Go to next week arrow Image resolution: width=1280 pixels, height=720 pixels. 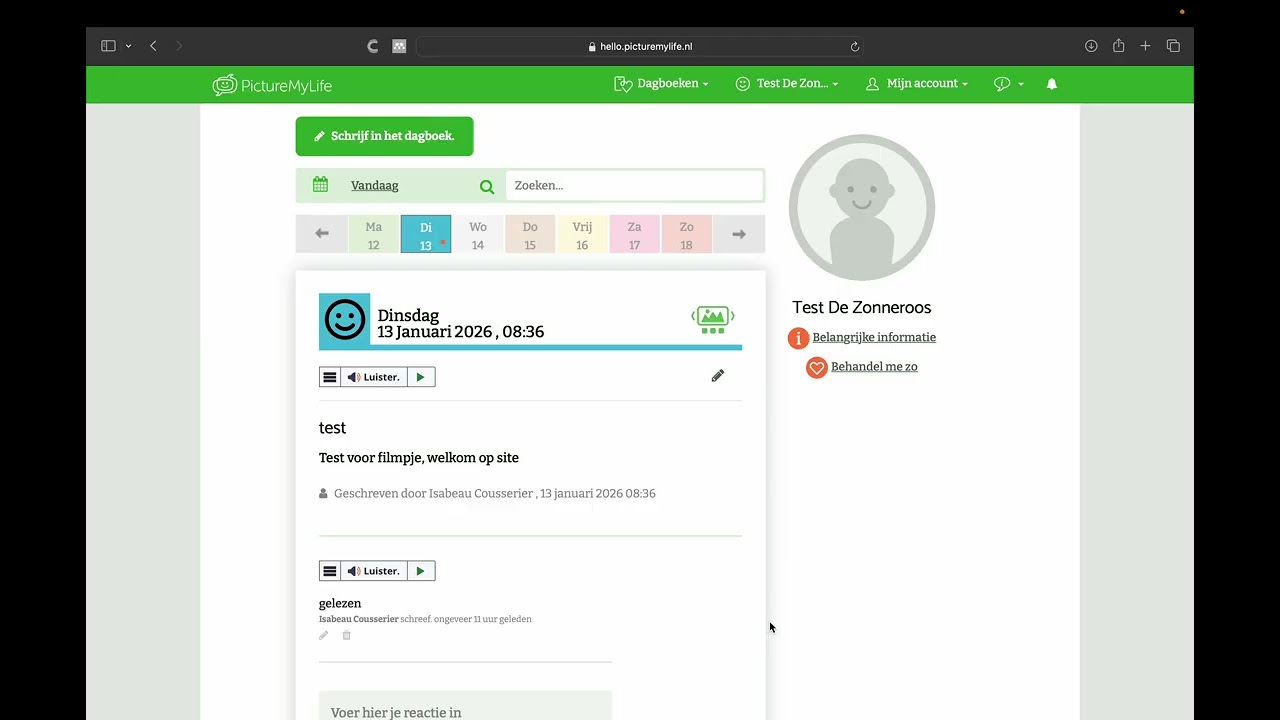click(739, 234)
